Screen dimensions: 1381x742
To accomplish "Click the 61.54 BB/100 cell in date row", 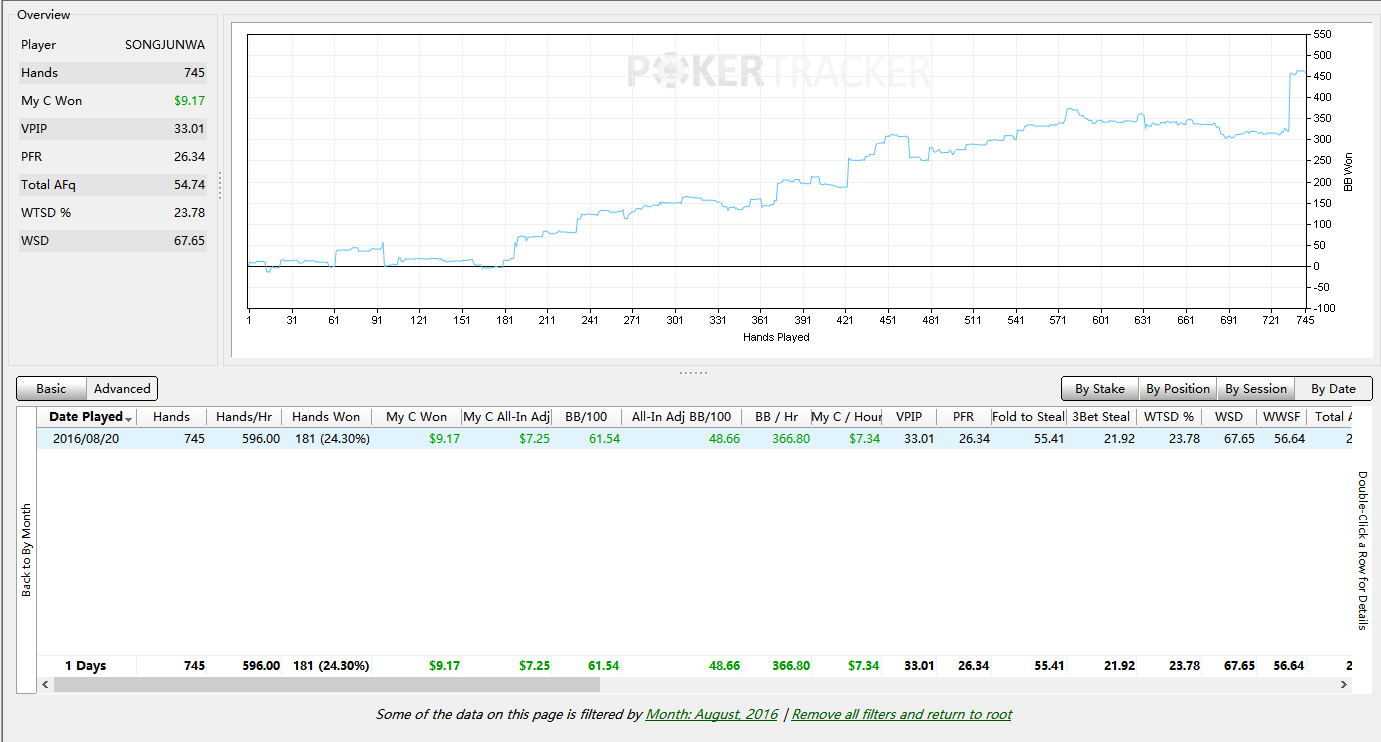I will [604, 438].
